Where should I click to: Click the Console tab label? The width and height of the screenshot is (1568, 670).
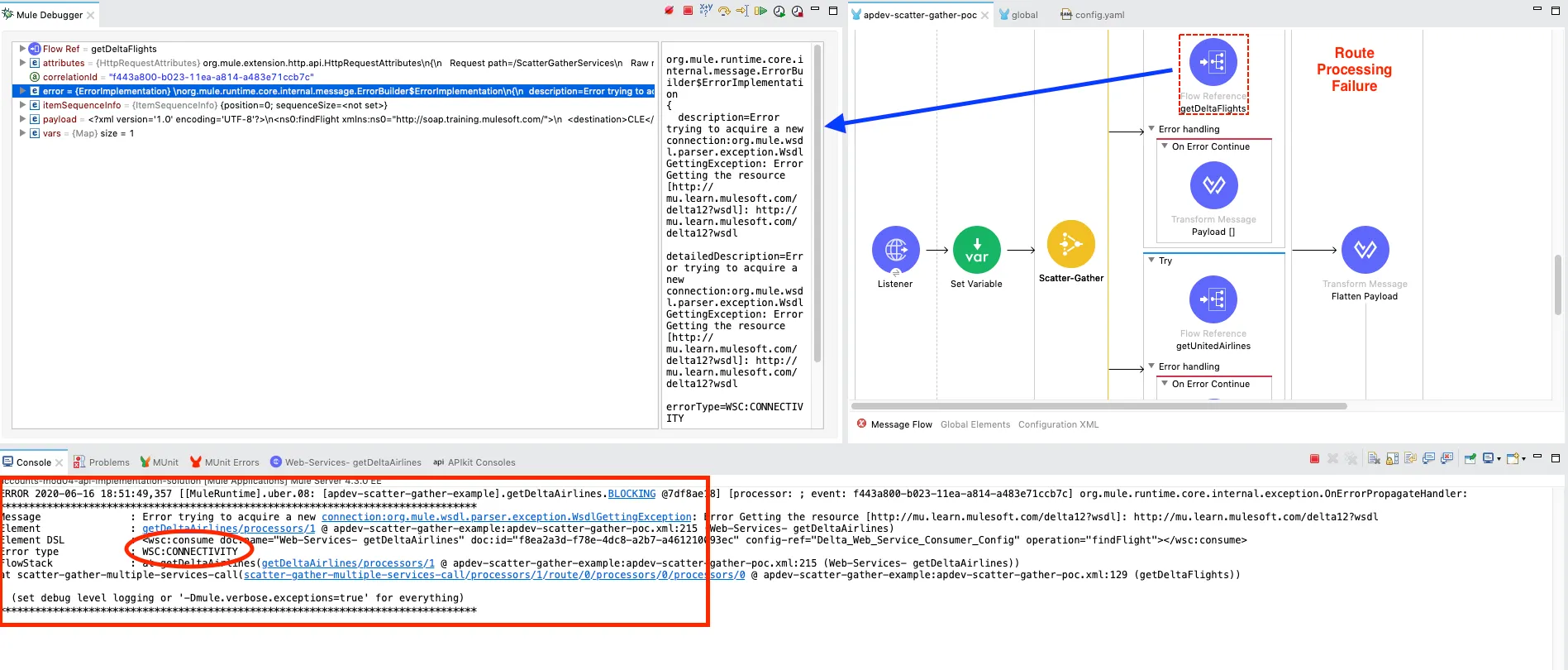pyautogui.click(x=34, y=462)
